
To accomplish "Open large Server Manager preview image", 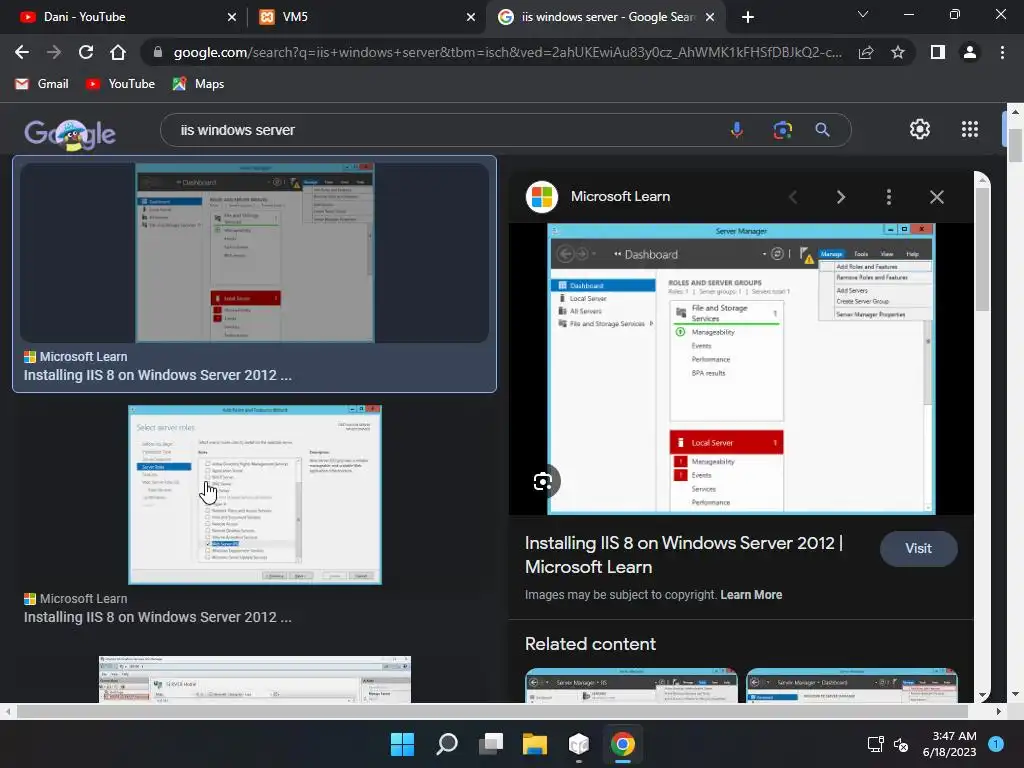I will coord(741,369).
